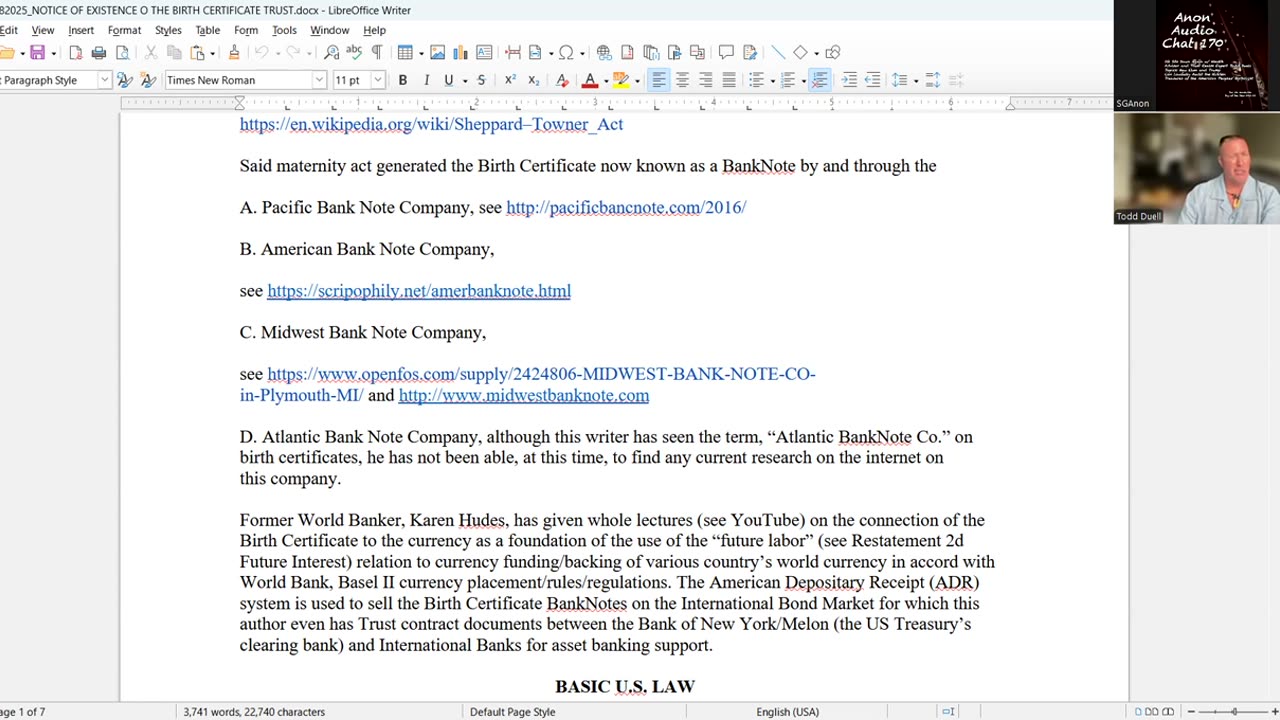Image resolution: width=1280 pixels, height=720 pixels.
Task: Toggle italic formatting
Action: coord(426,80)
